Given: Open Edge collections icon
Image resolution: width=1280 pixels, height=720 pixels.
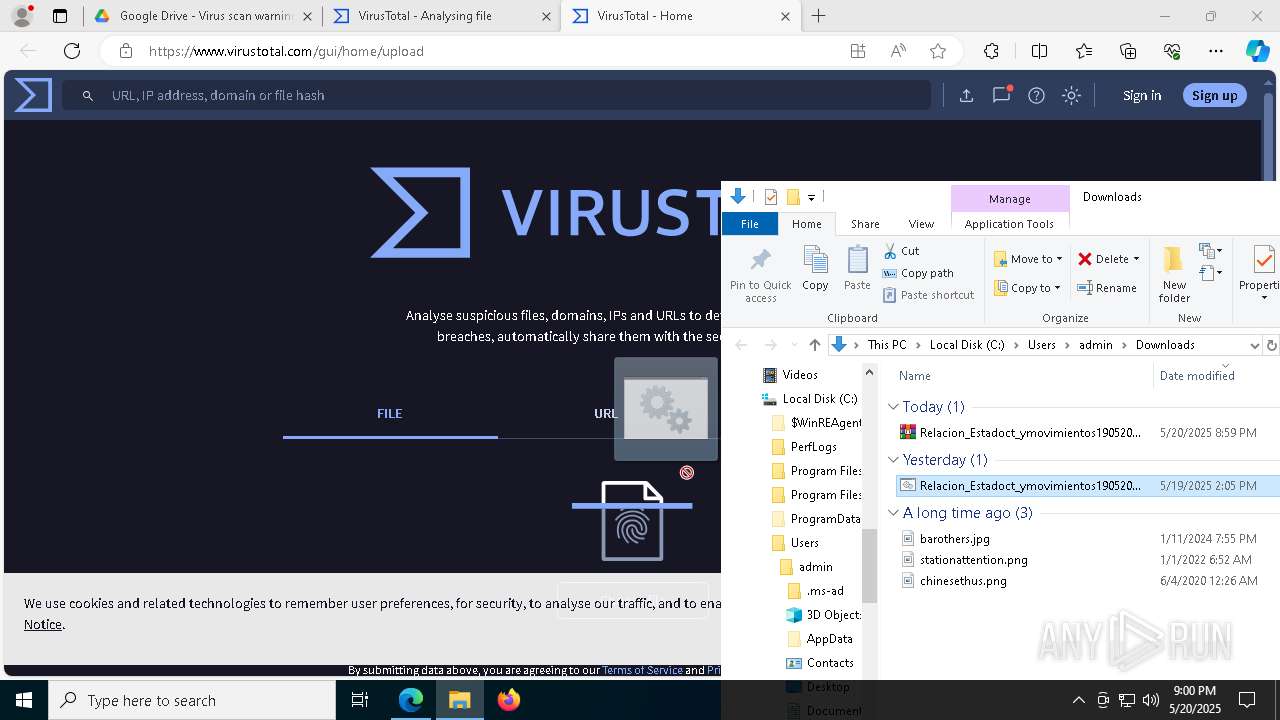Looking at the screenshot, I should pos(1128,51).
